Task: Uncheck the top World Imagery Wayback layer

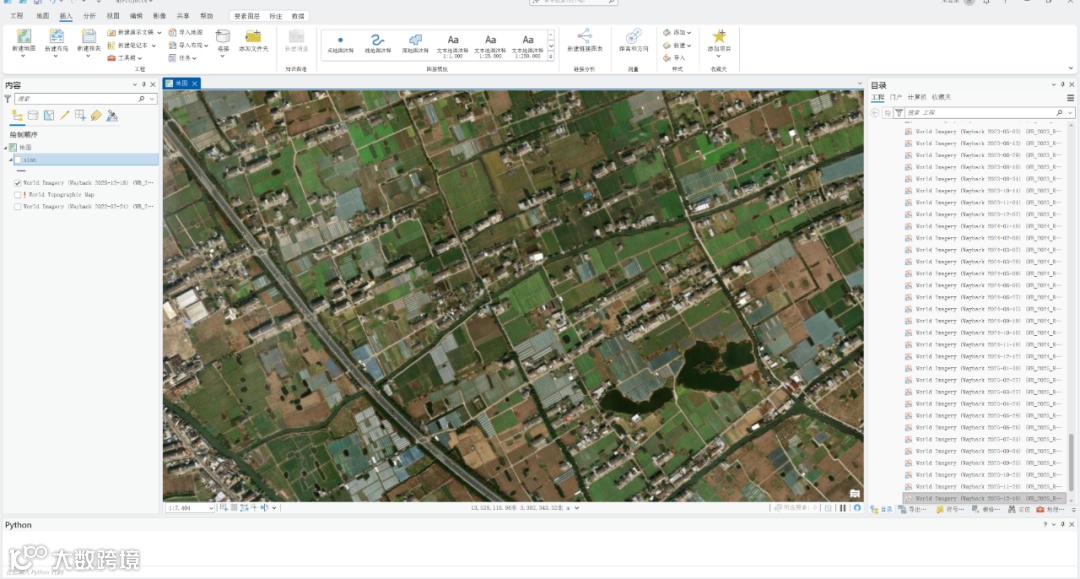Action: point(18,183)
